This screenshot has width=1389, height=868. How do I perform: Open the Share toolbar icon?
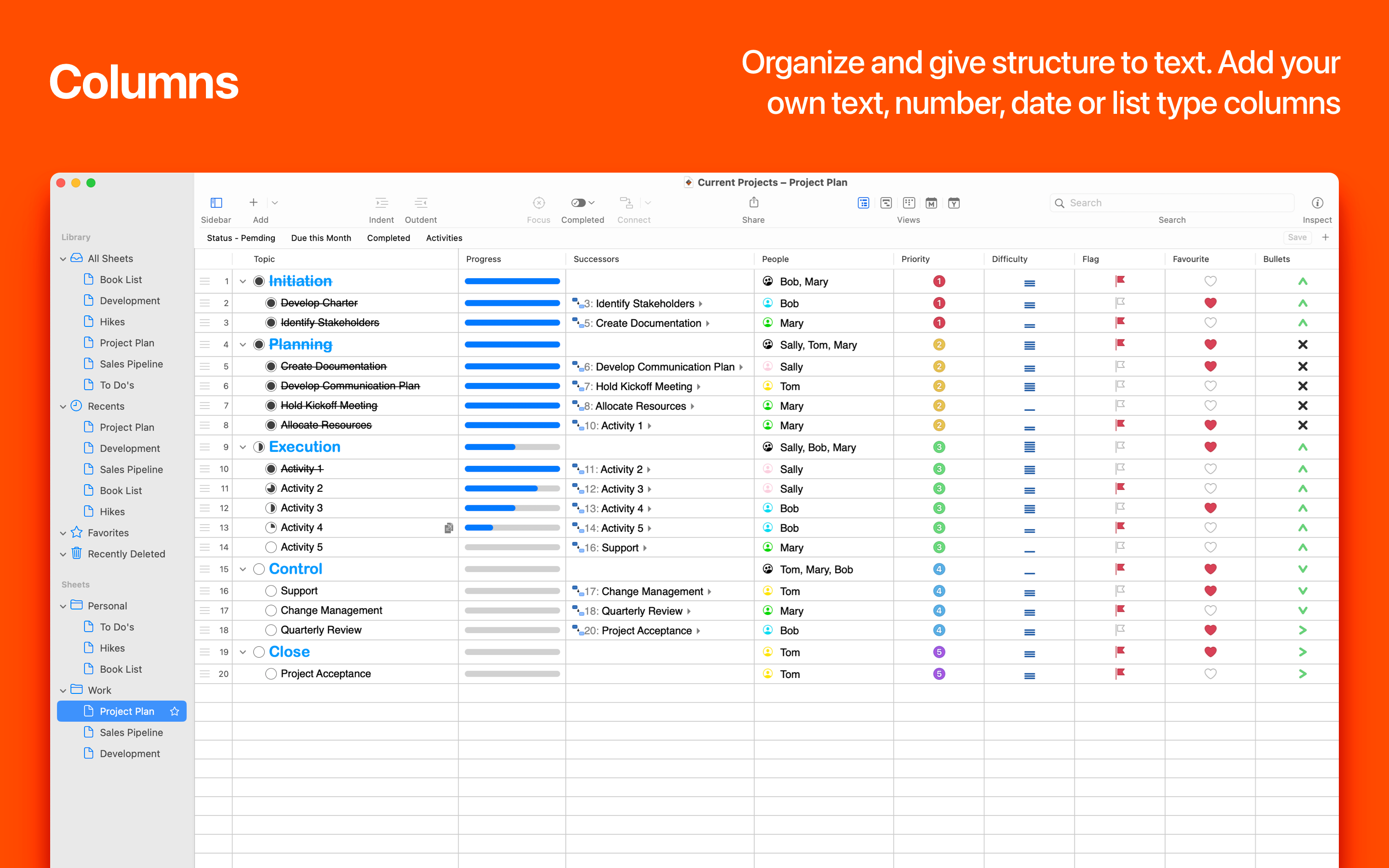tap(754, 202)
